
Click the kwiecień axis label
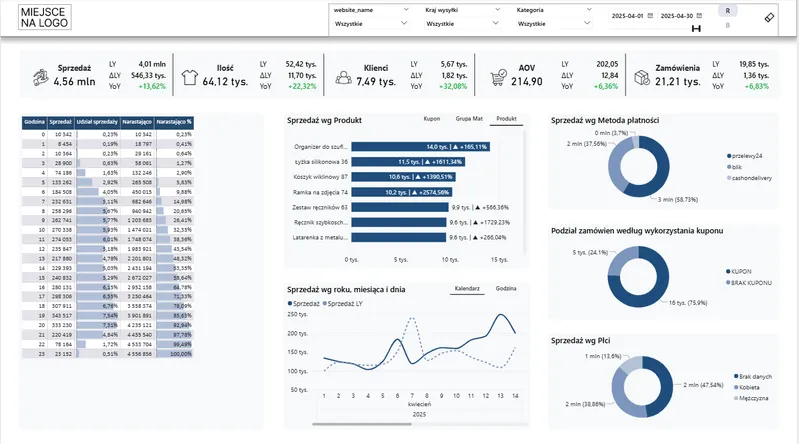click(419, 404)
